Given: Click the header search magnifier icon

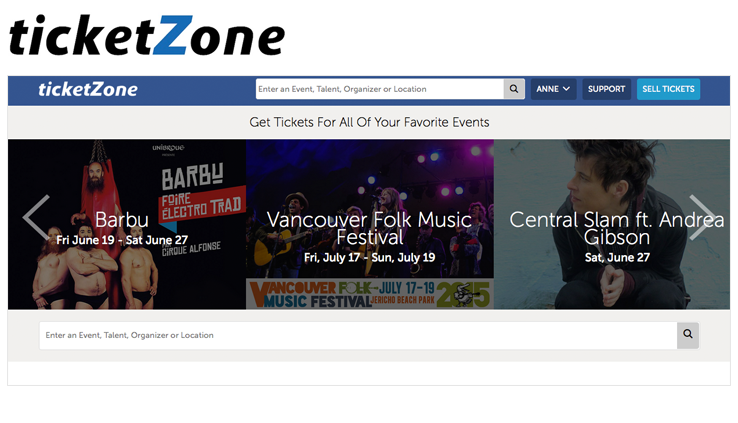Looking at the screenshot, I should 514,89.
